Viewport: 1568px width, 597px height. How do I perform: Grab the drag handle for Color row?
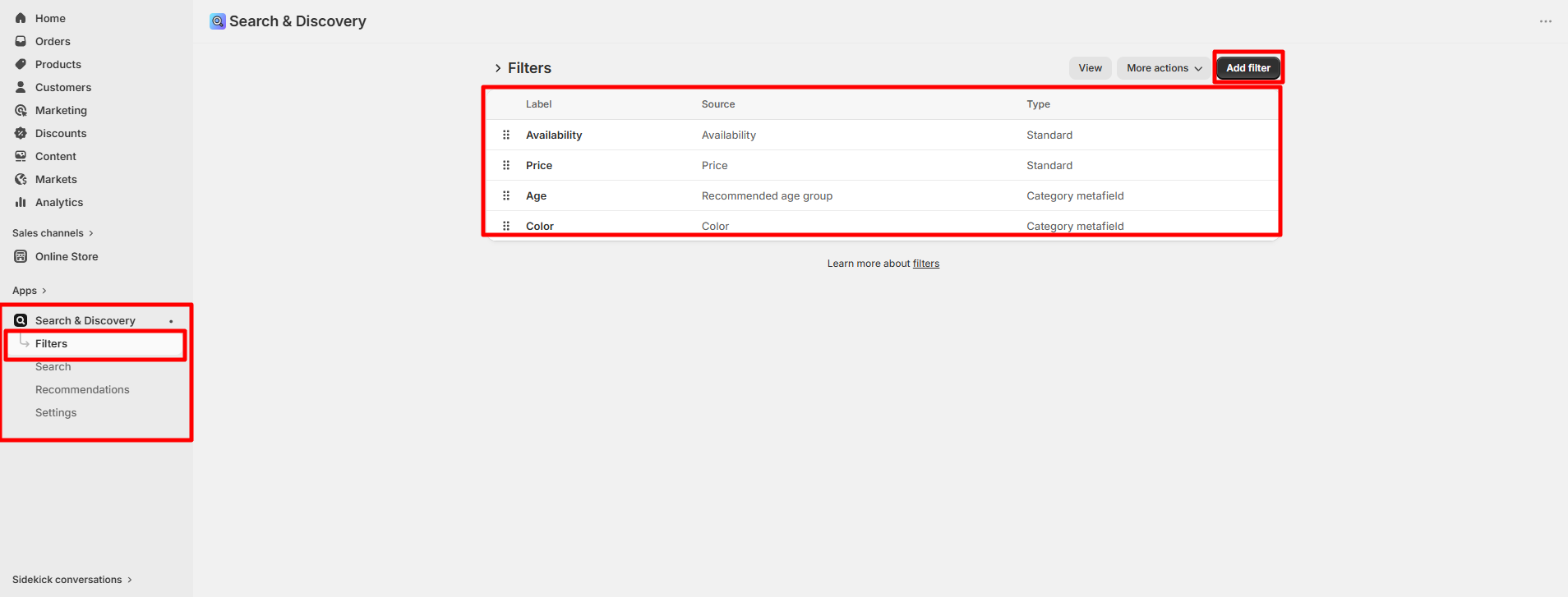tap(506, 226)
